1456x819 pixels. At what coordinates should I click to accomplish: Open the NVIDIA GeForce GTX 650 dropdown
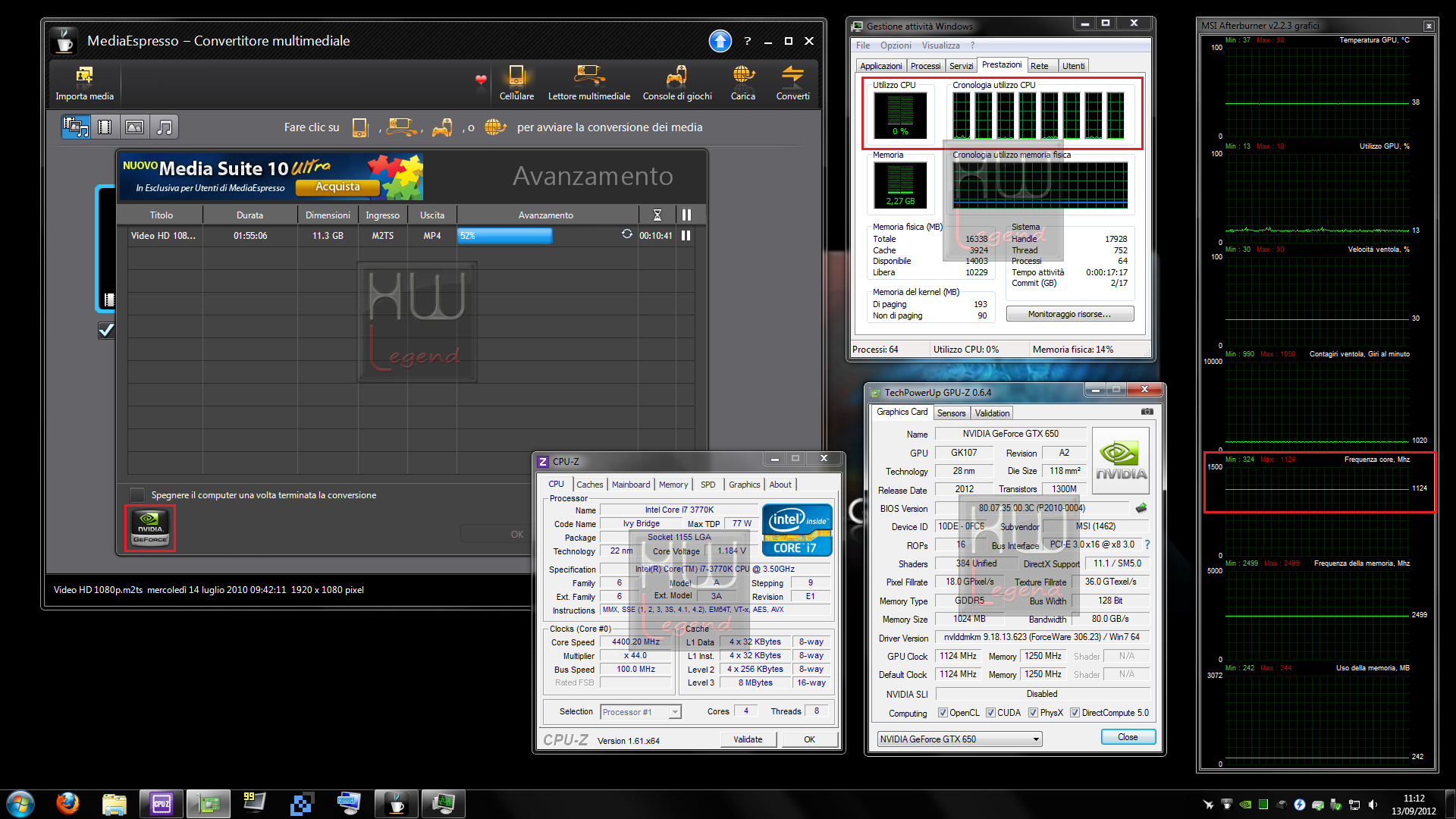coord(959,739)
